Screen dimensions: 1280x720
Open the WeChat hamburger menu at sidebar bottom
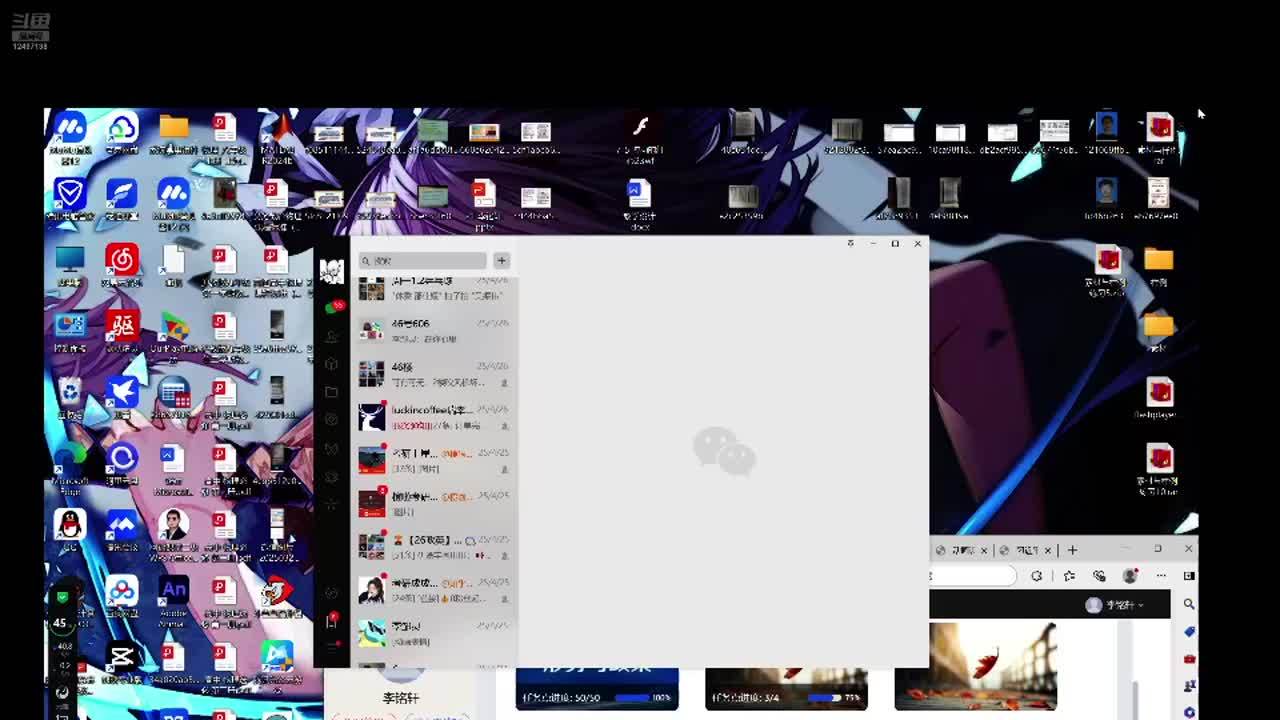(x=332, y=648)
